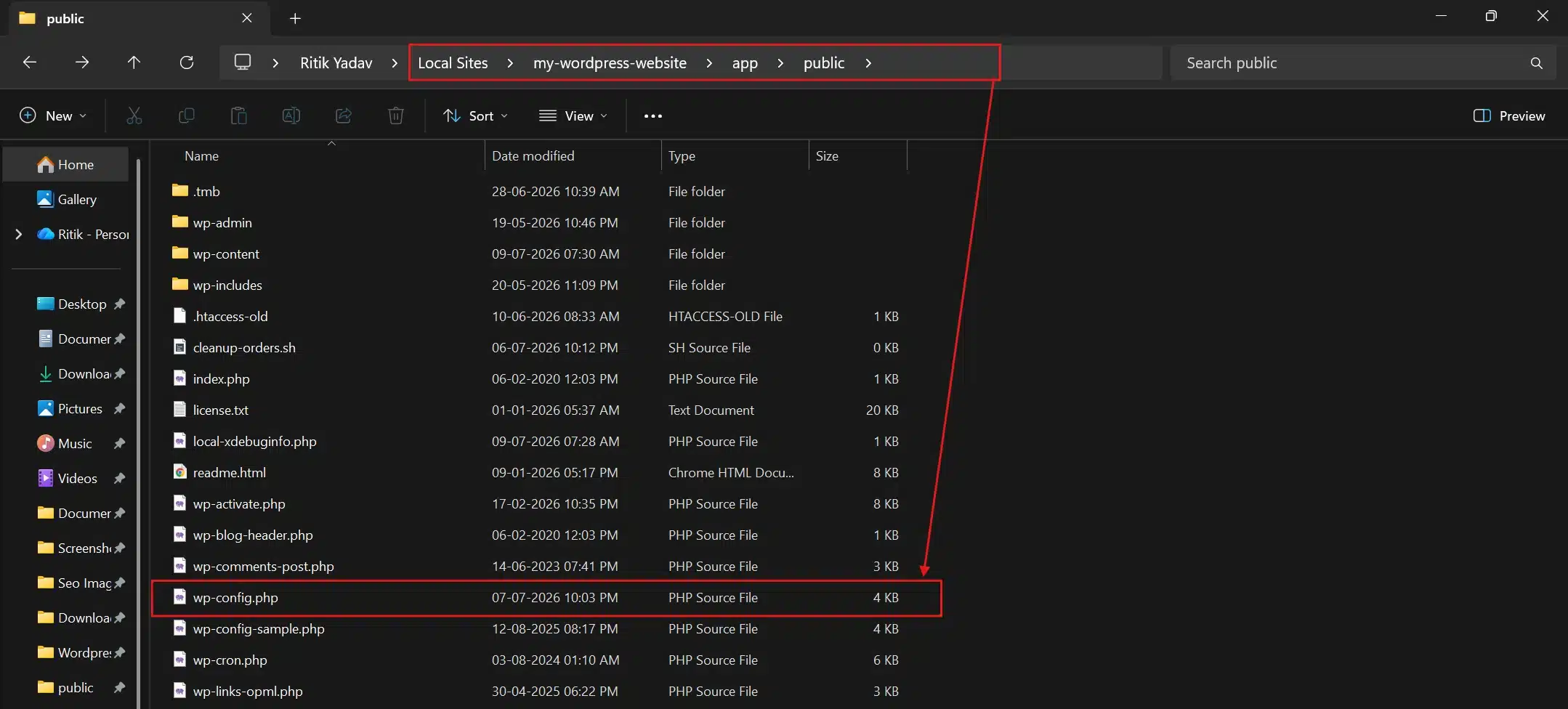Screen dimensions: 1568x709
Task: Open Music in quick access
Action: click(65, 443)
